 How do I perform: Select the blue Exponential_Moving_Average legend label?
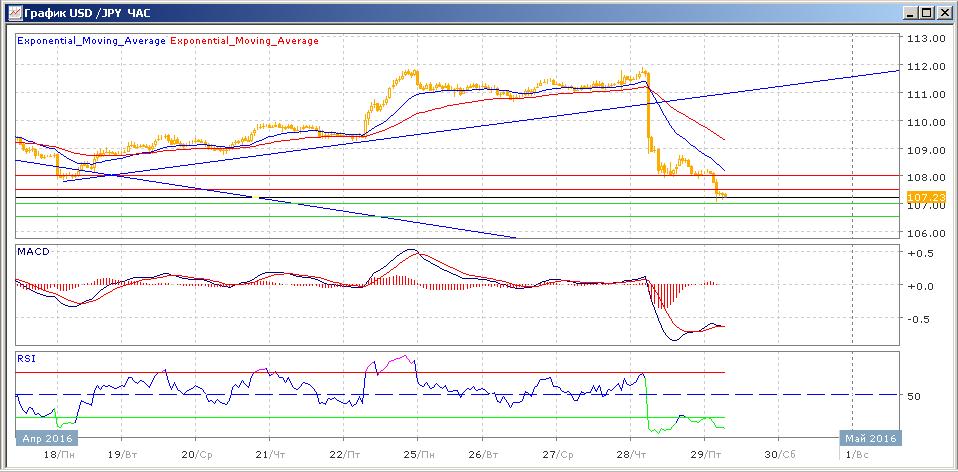(91, 41)
